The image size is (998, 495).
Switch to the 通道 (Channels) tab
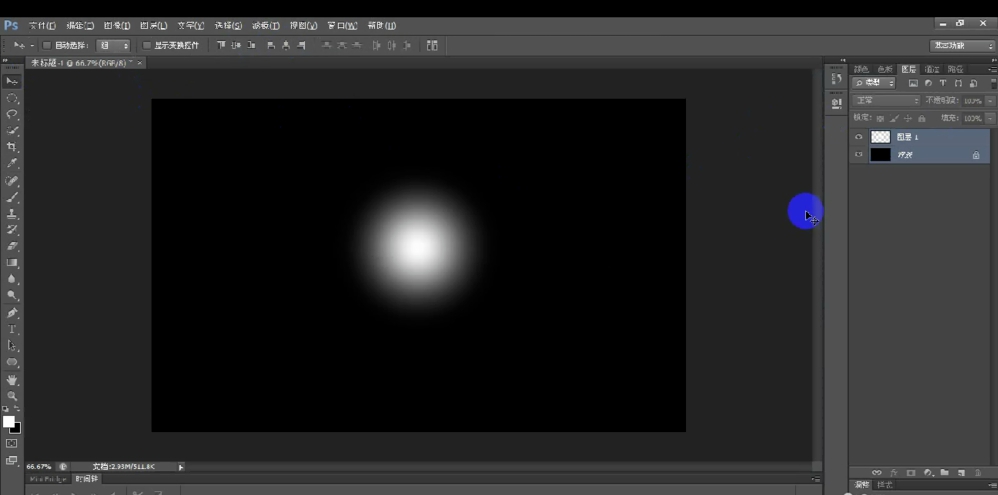click(x=931, y=69)
